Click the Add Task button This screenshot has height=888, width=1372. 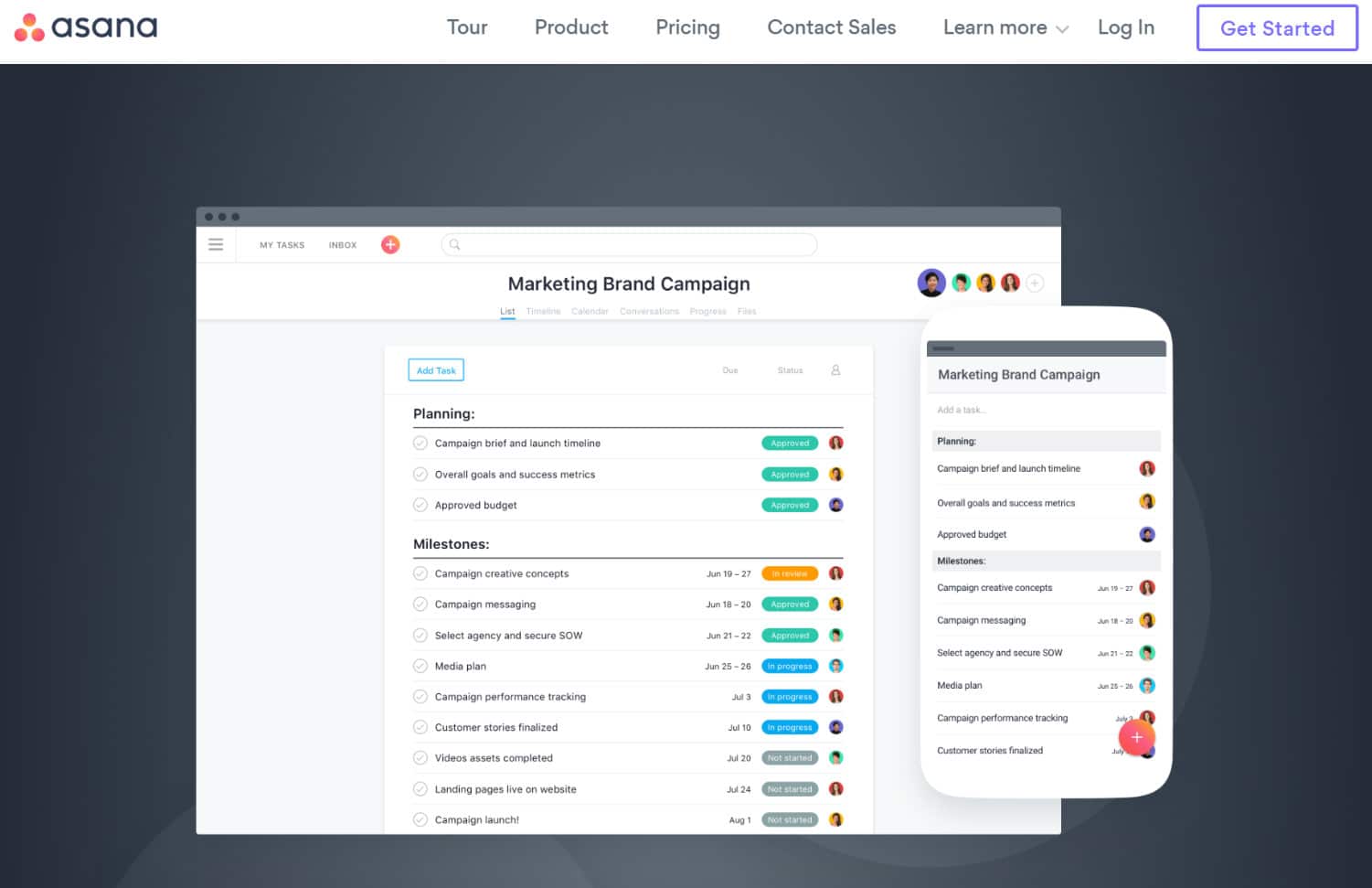[x=436, y=370]
